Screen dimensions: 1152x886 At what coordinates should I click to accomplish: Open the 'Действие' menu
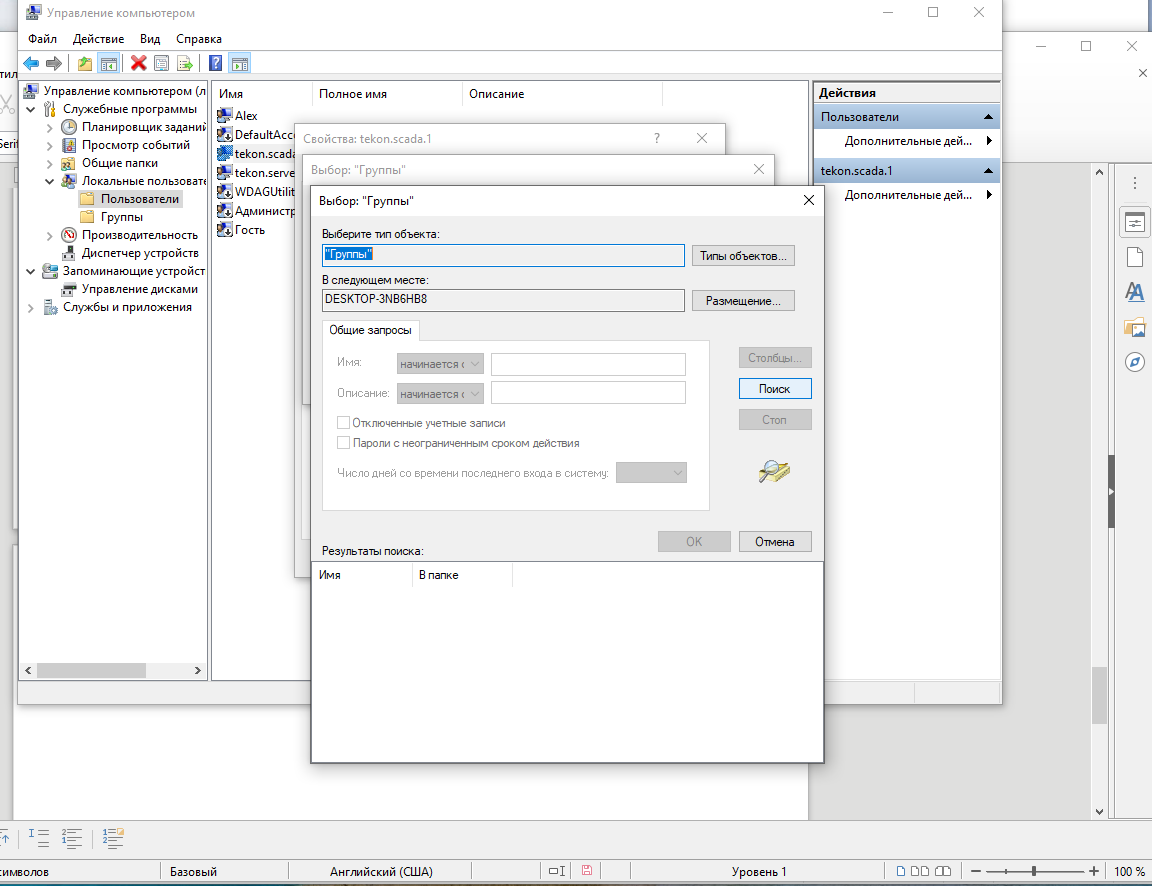point(98,39)
